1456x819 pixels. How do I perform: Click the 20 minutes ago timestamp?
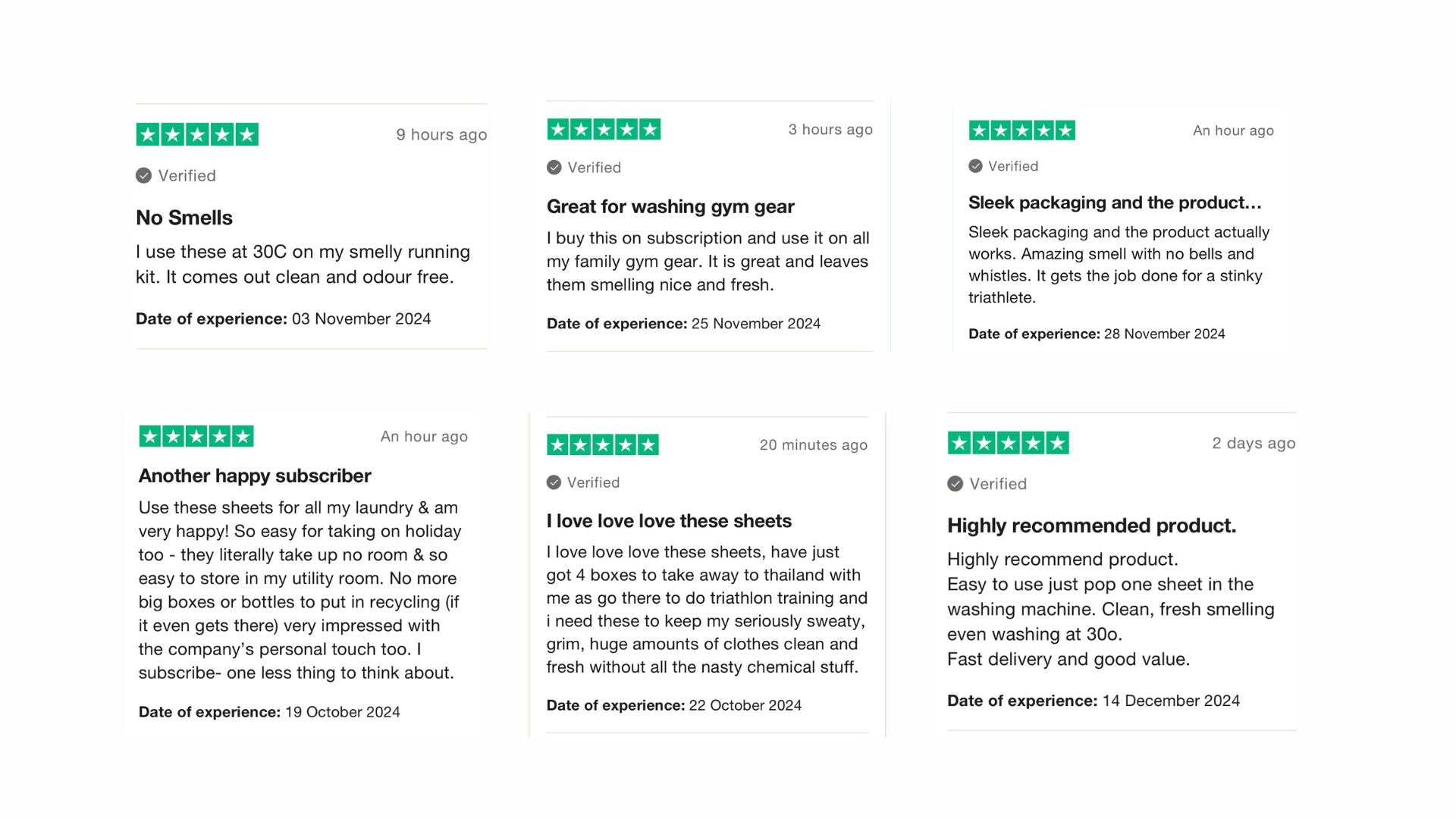click(x=813, y=445)
